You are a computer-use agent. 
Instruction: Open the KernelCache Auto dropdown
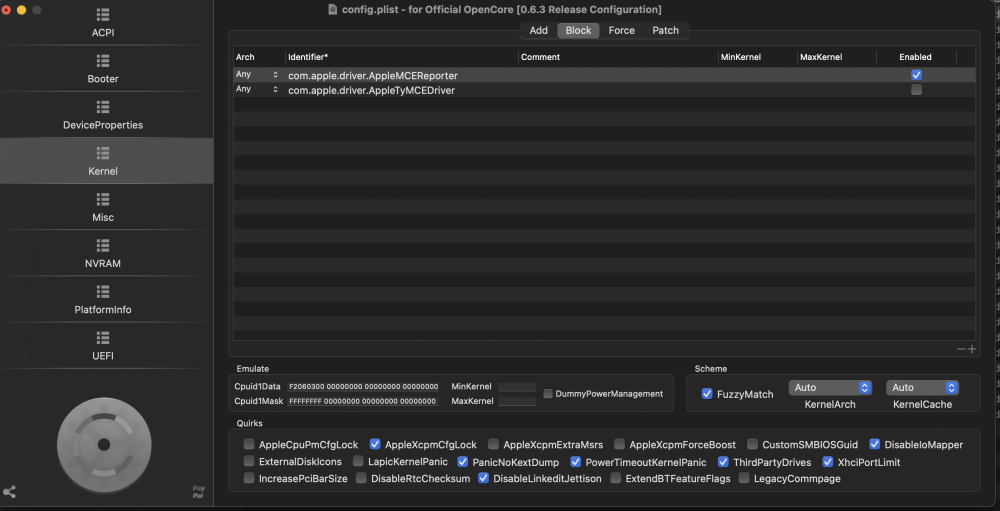(922, 387)
